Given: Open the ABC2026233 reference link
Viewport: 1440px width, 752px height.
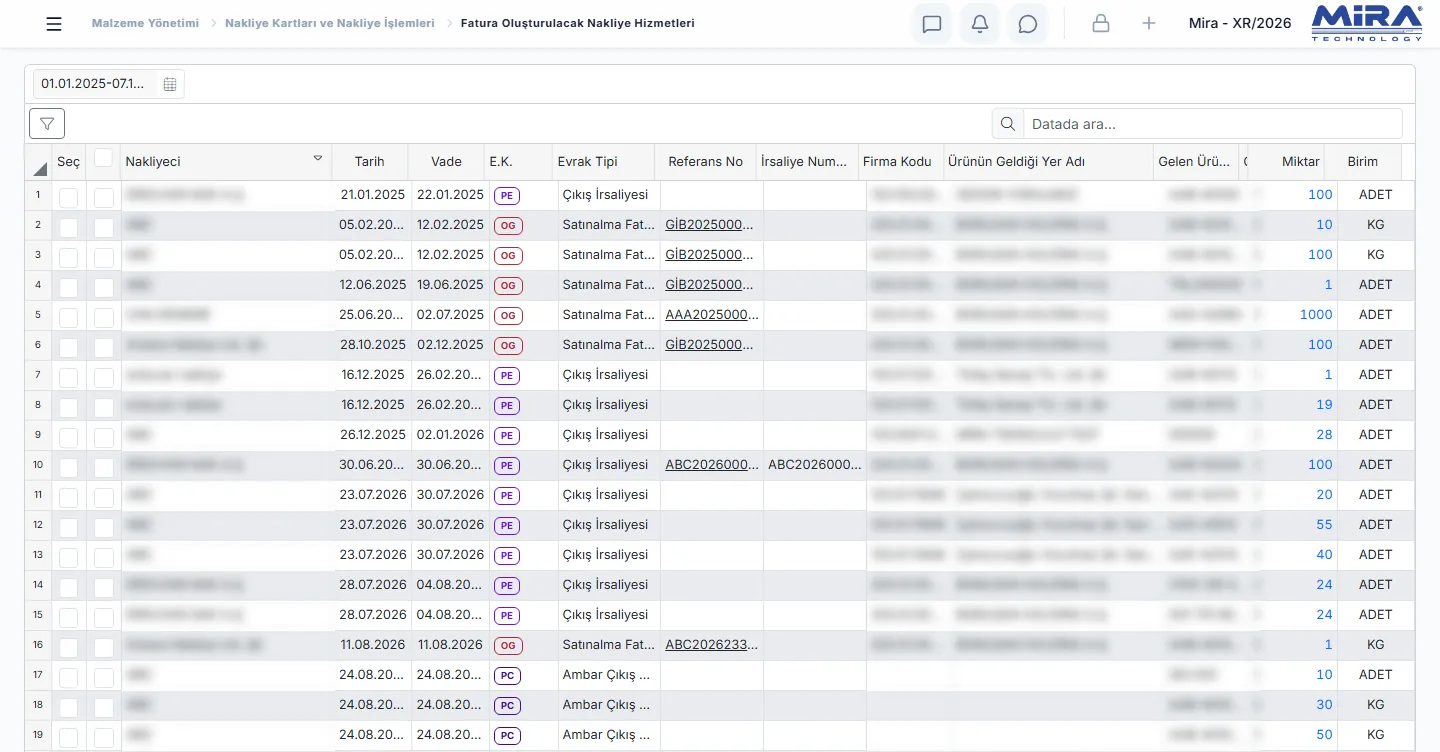Looking at the screenshot, I should 712,645.
